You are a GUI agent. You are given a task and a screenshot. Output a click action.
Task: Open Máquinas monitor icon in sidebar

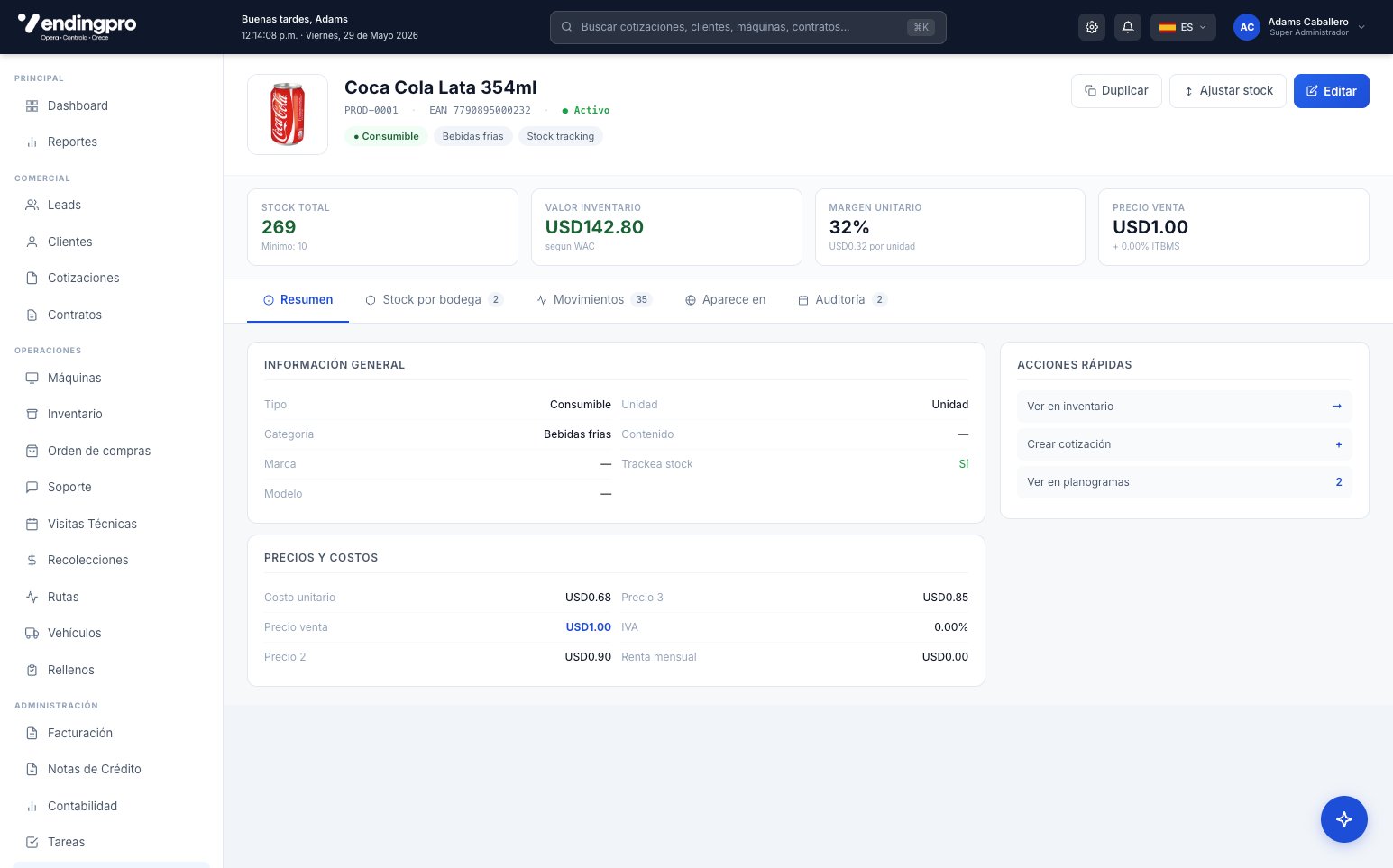(32, 378)
